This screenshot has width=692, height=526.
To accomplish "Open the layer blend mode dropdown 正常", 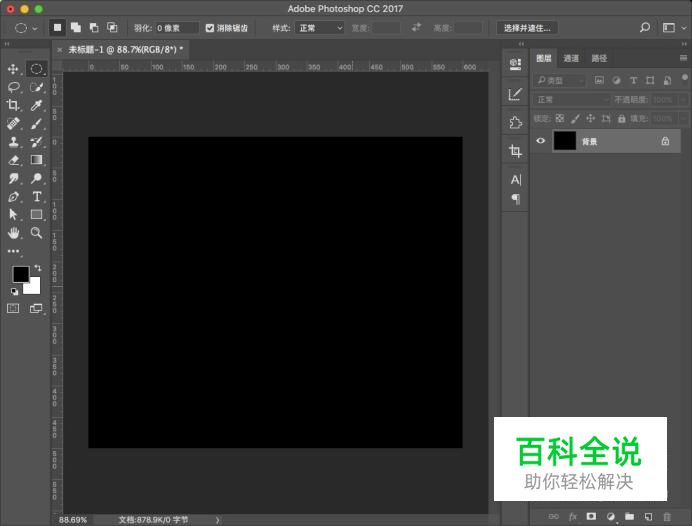I will point(571,99).
